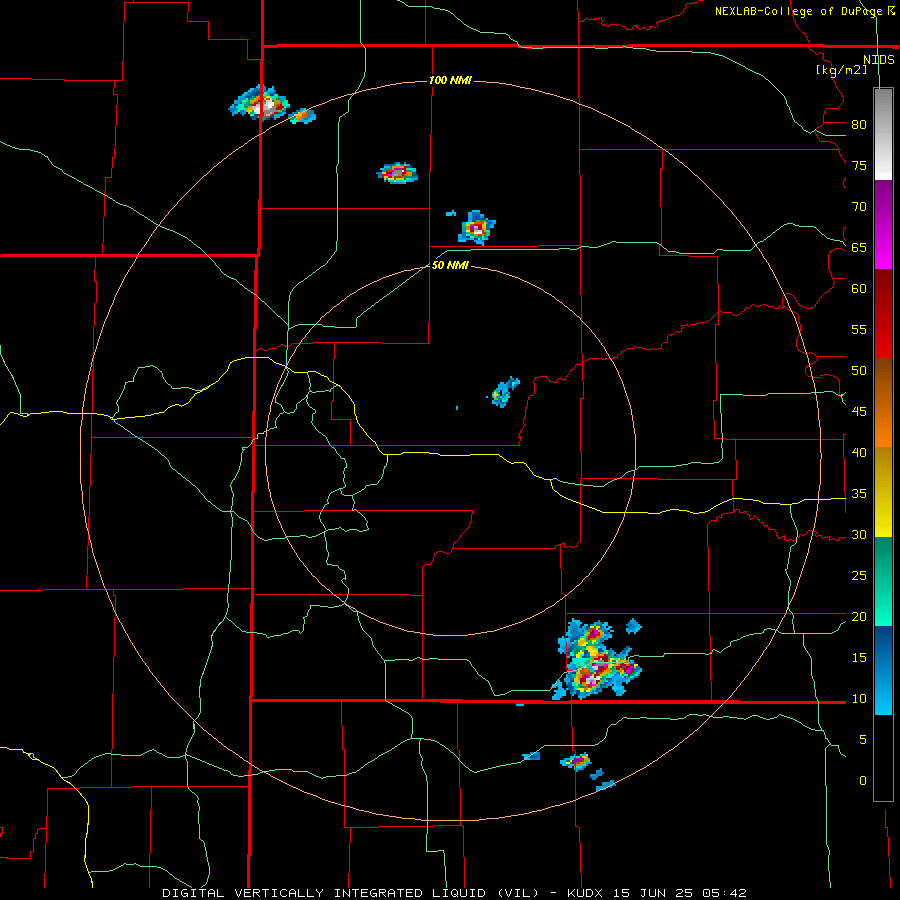The height and width of the screenshot is (900, 900).
Task: Pick the green segment of the color bar
Action: 883,581
